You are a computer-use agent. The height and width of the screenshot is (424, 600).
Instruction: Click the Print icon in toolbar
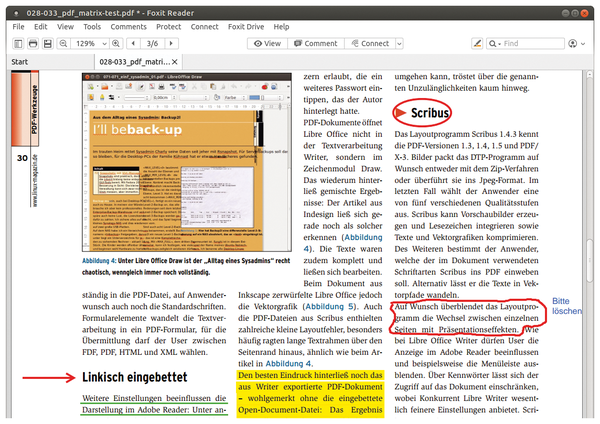tap(33, 44)
